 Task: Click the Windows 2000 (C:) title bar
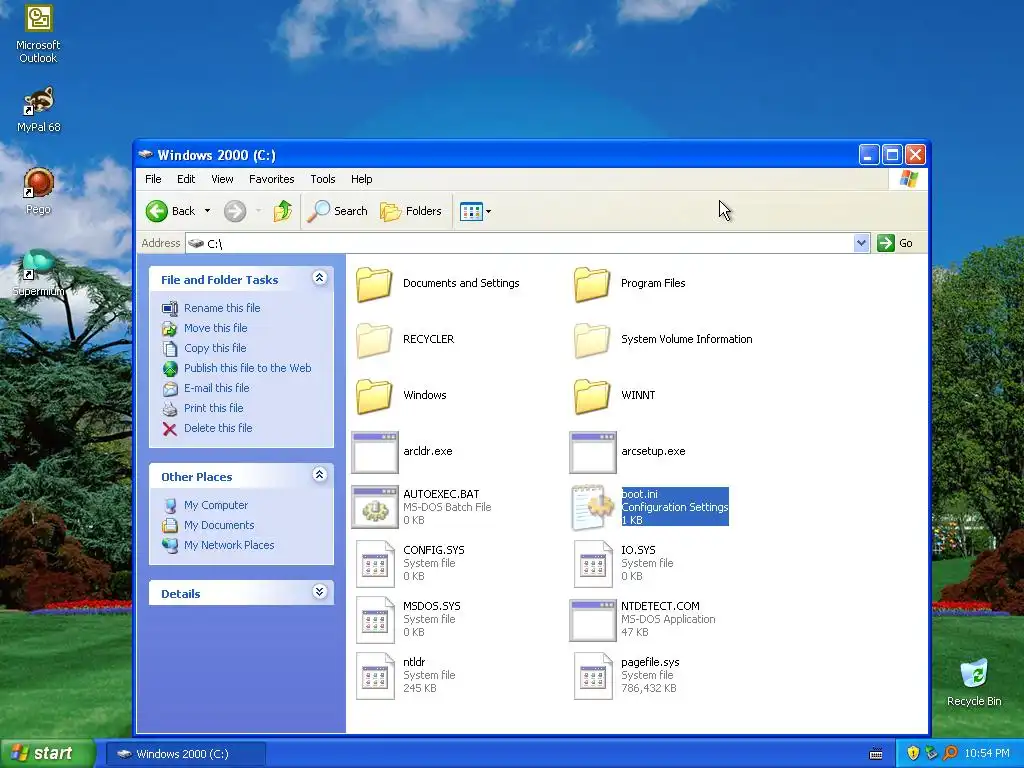pyautogui.click(x=496, y=155)
